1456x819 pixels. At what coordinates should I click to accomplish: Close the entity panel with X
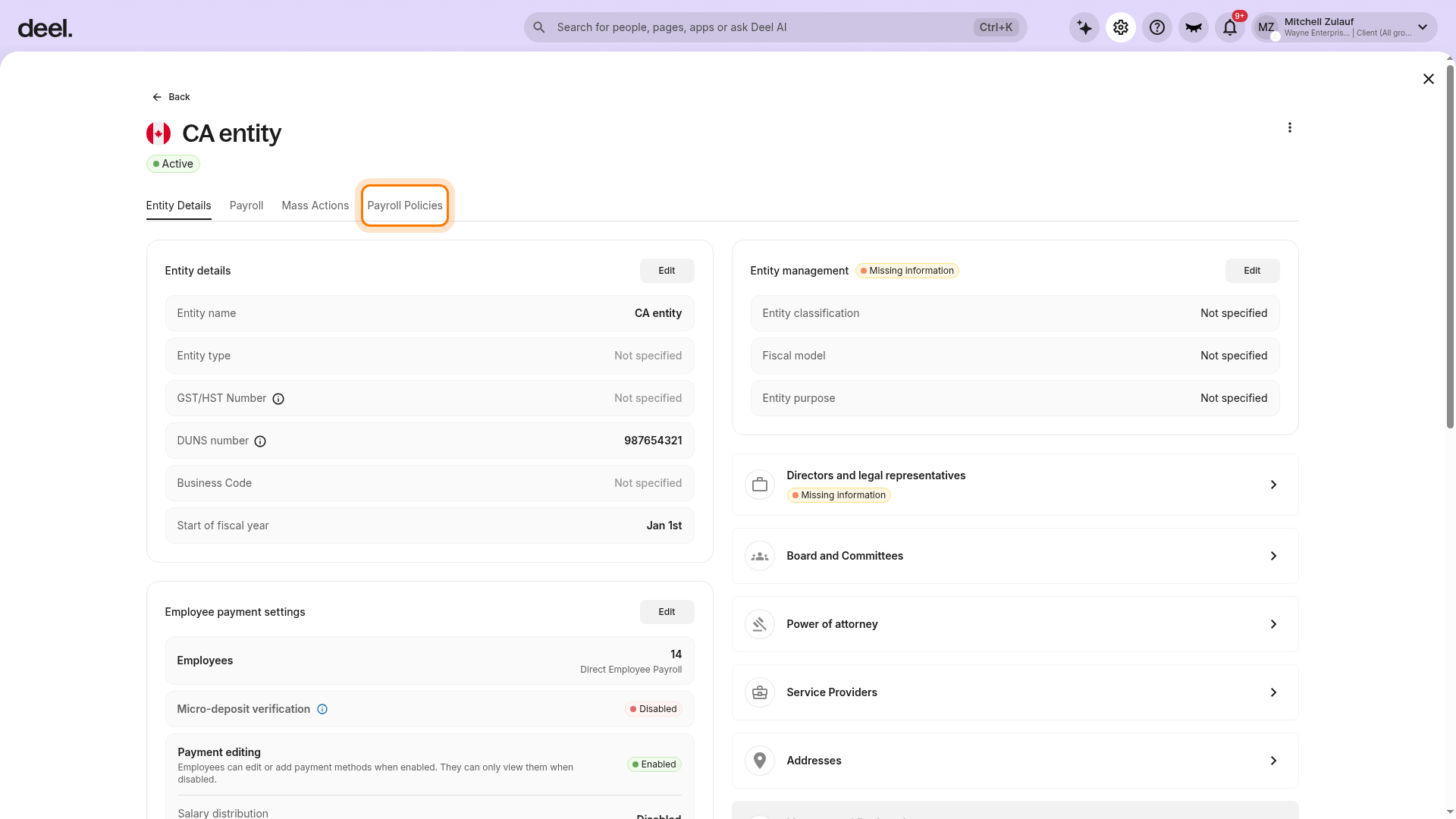(x=1429, y=79)
